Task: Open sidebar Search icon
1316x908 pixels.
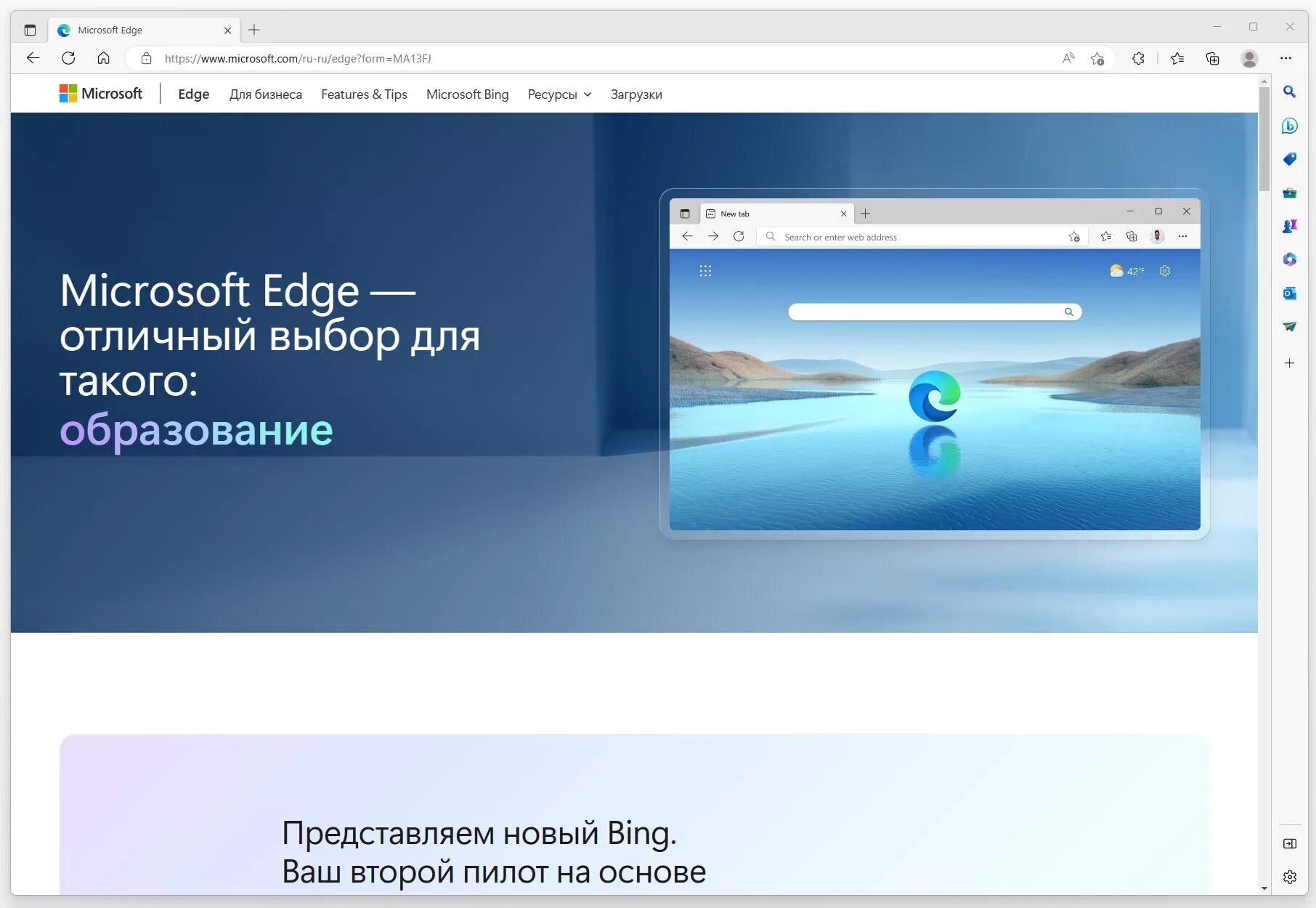Action: [x=1289, y=92]
